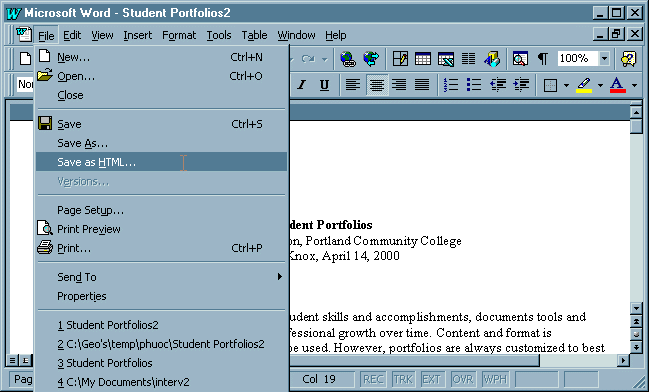Click Insert Excel Worksheet icon

446,59
